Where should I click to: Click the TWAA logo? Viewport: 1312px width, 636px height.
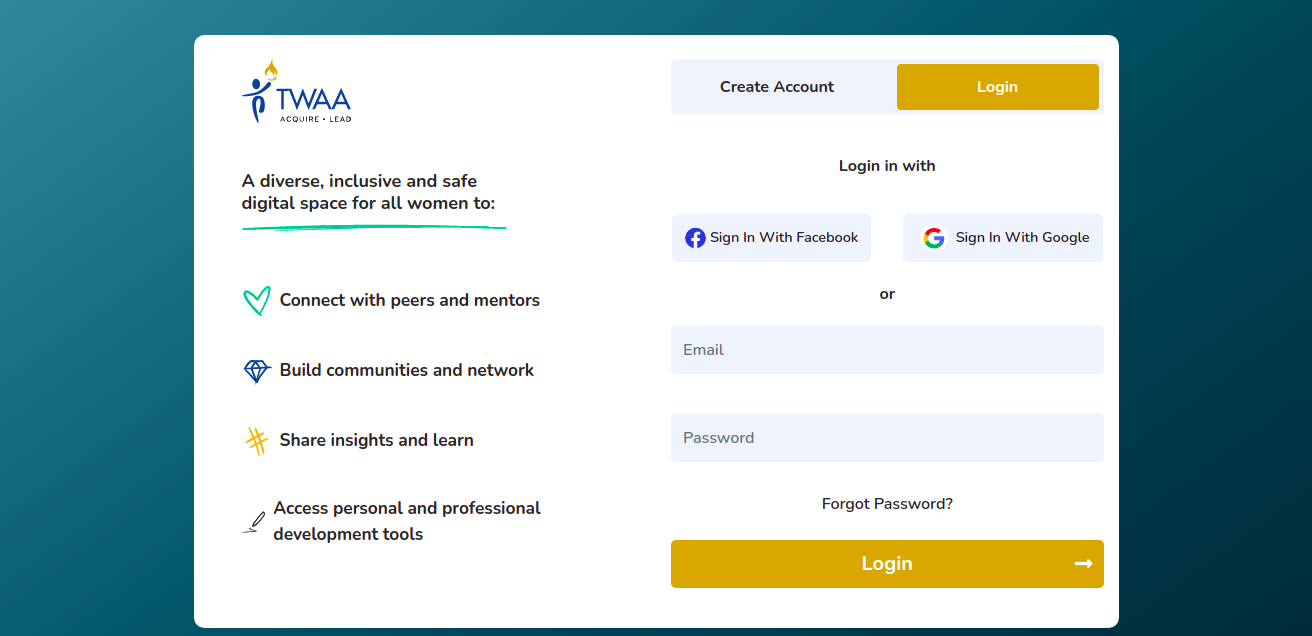[296, 92]
